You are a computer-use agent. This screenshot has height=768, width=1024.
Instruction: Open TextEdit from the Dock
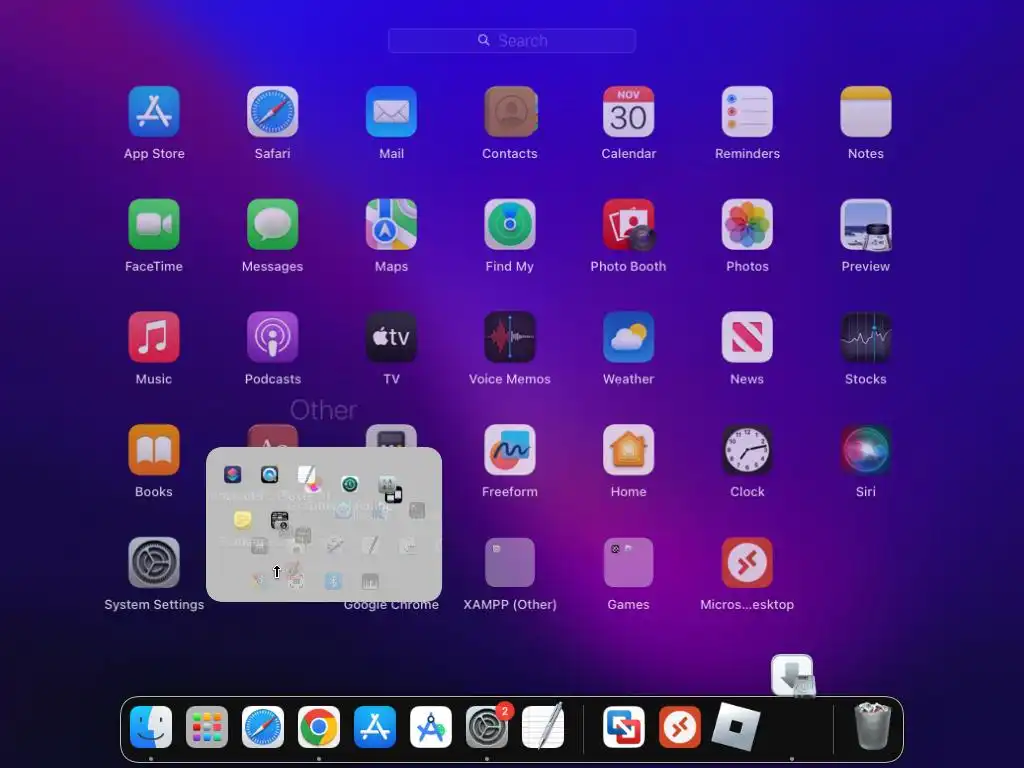click(x=543, y=726)
